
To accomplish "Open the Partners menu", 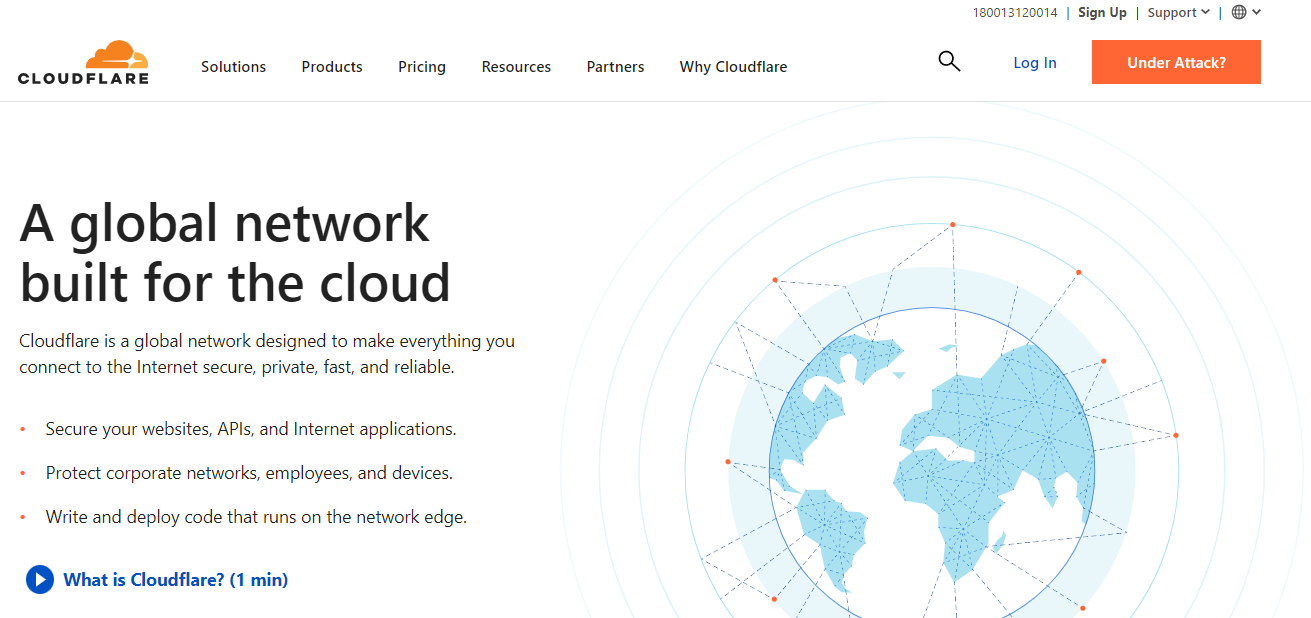I will tap(615, 67).
